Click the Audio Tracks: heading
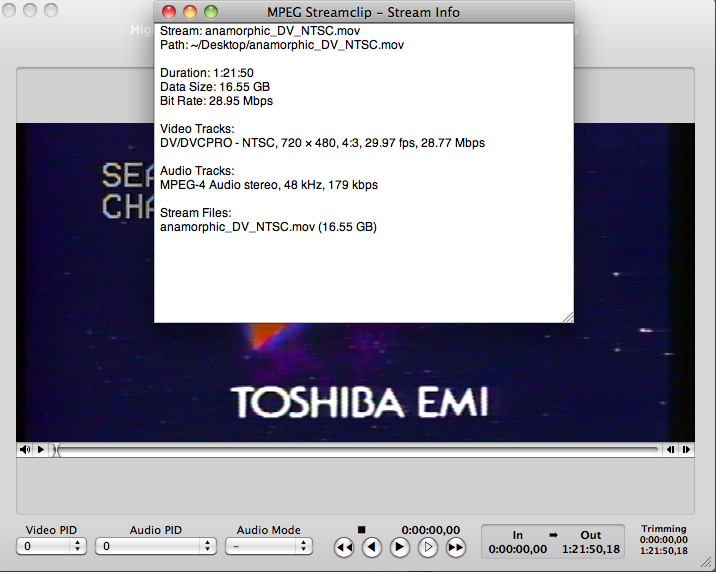 pyautogui.click(x=197, y=171)
